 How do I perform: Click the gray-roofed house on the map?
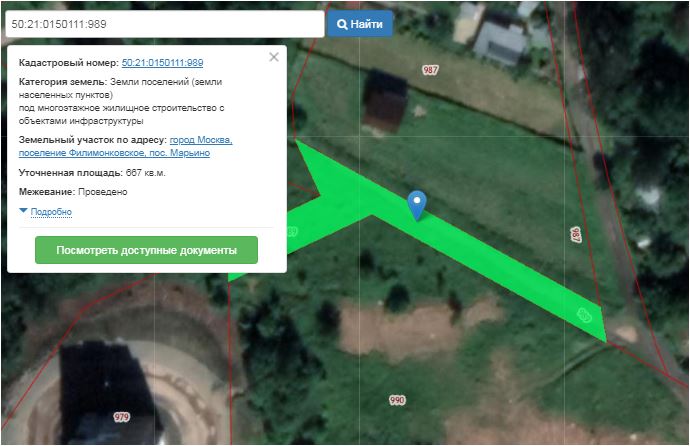(x=501, y=43)
